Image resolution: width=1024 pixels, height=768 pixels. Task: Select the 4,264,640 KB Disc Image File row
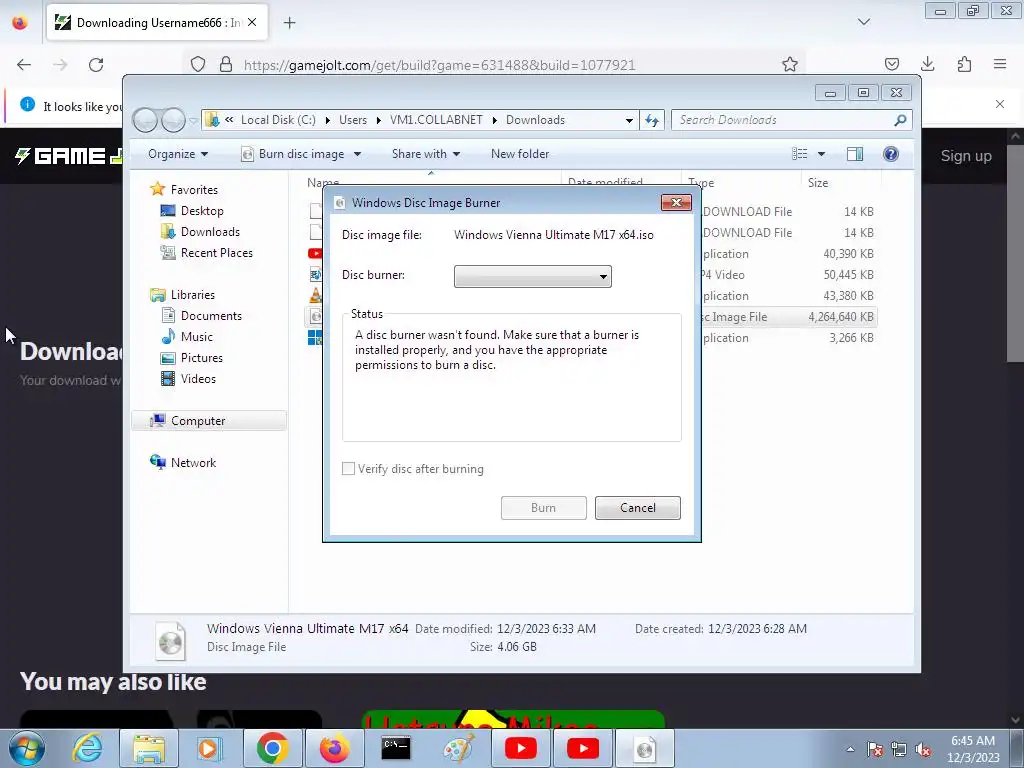point(591,317)
